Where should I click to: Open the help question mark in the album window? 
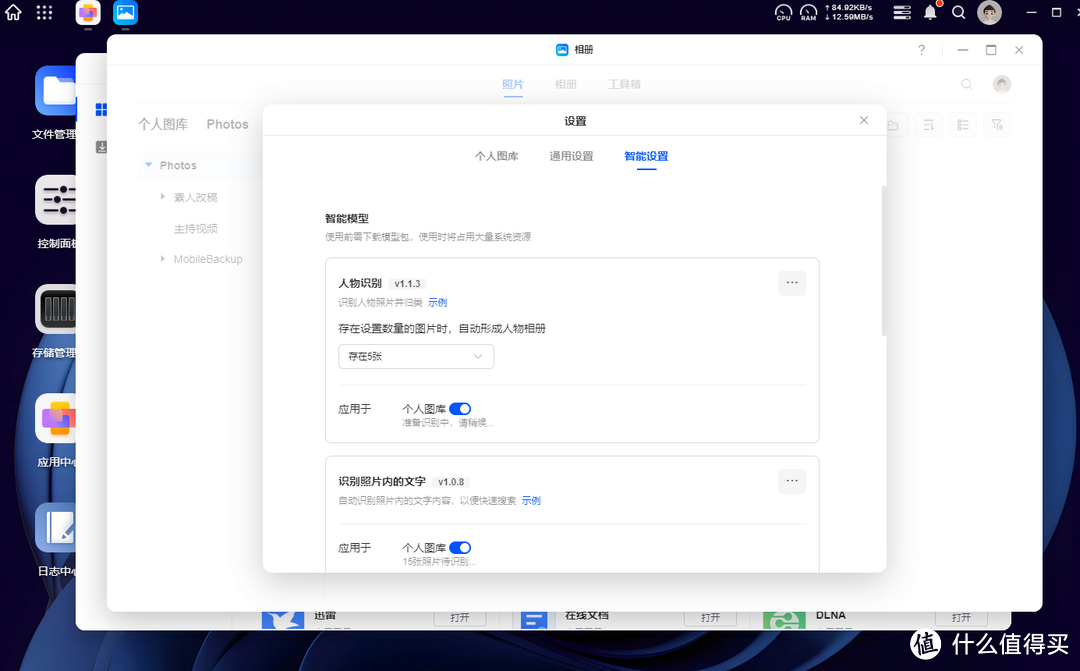(921, 49)
